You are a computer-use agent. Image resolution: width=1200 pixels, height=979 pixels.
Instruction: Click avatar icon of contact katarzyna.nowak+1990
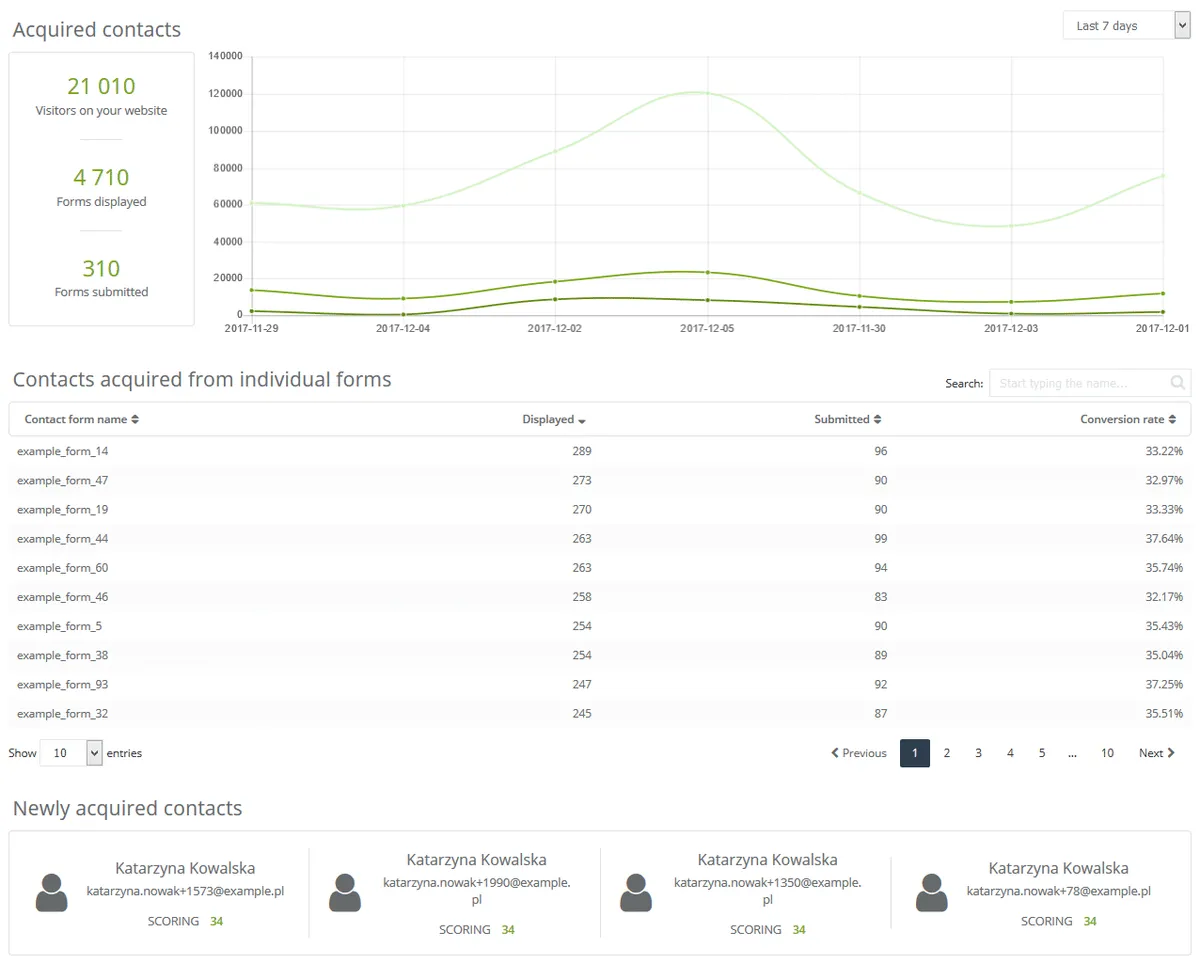point(345,892)
